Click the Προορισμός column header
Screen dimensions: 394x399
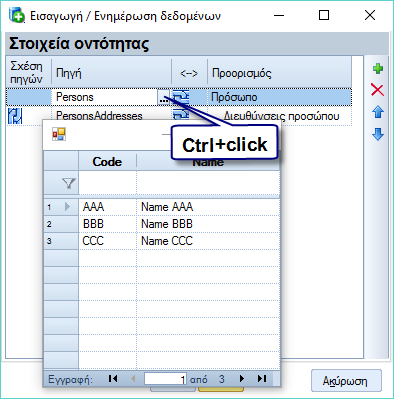click(279, 72)
